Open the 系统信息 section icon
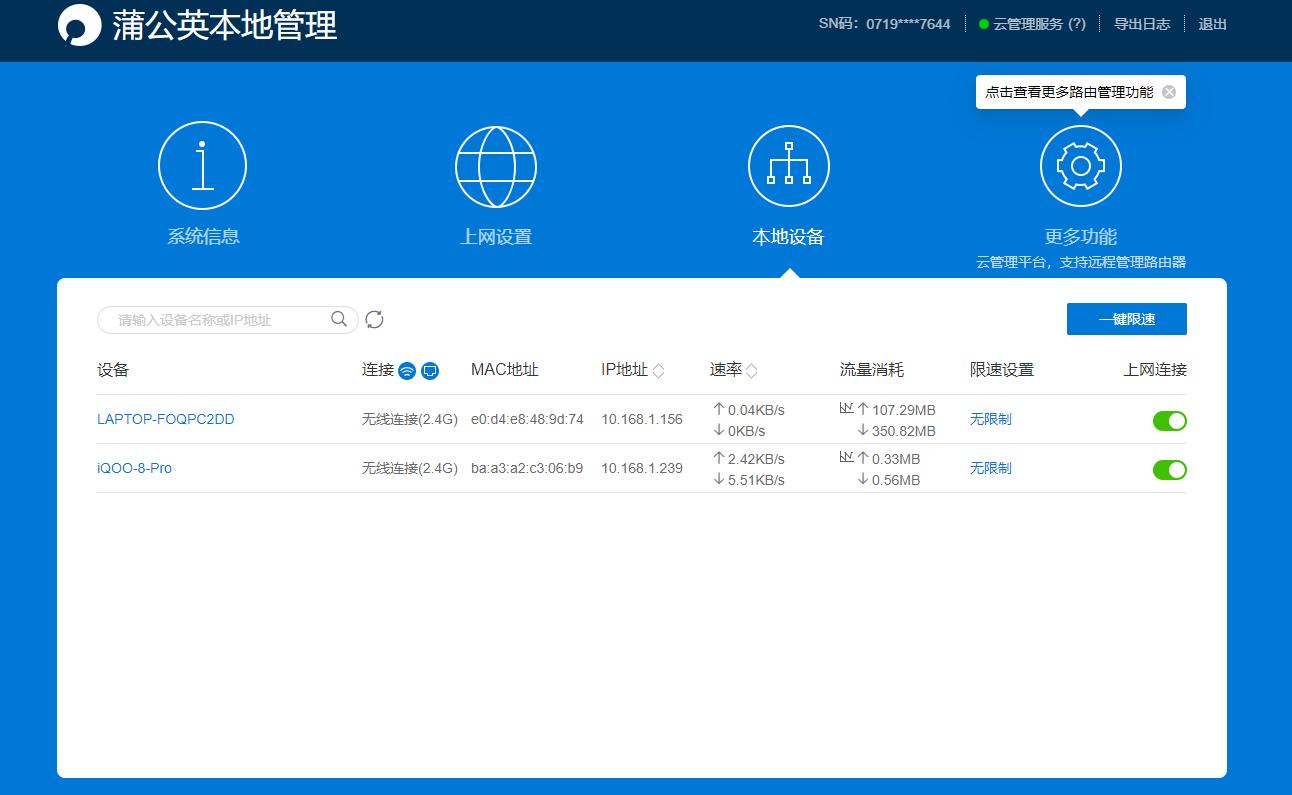Screen dimensions: 1292x795 pyautogui.click(x=202, y=165)
